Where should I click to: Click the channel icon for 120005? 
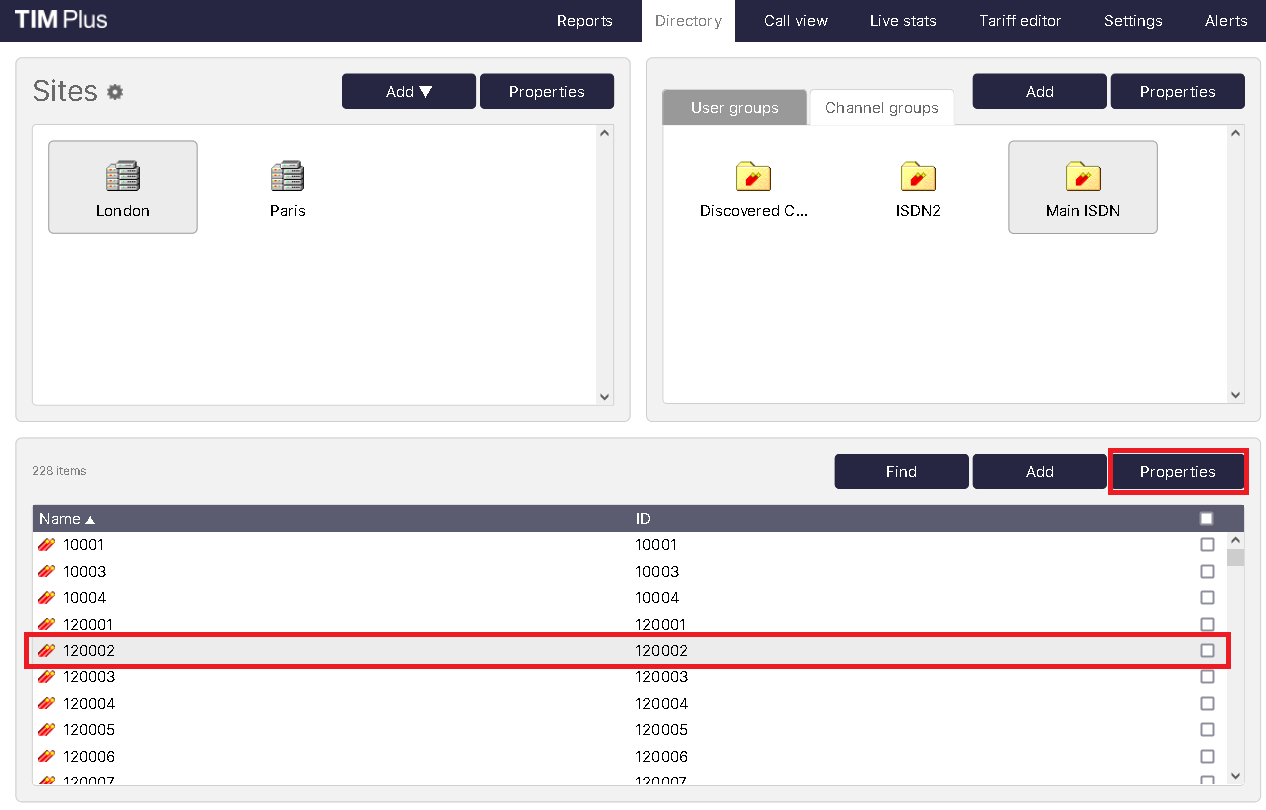pos(46,730)
